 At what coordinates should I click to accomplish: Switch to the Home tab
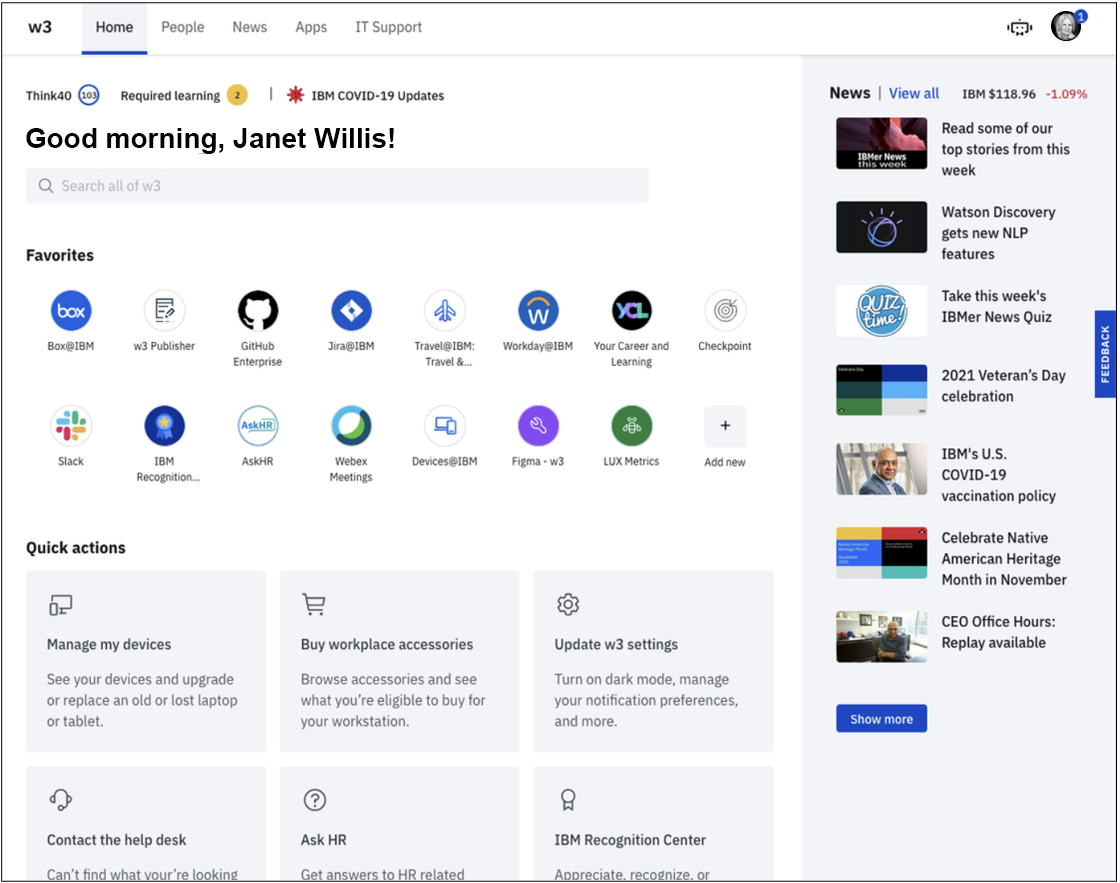pos(114,27)
